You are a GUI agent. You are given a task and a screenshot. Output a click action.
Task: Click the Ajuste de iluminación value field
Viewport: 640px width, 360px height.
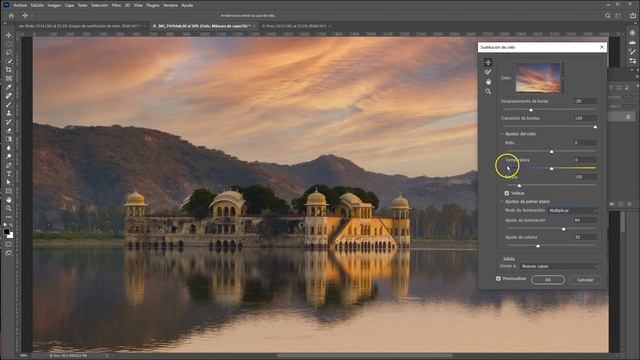(x=584, y=220)
